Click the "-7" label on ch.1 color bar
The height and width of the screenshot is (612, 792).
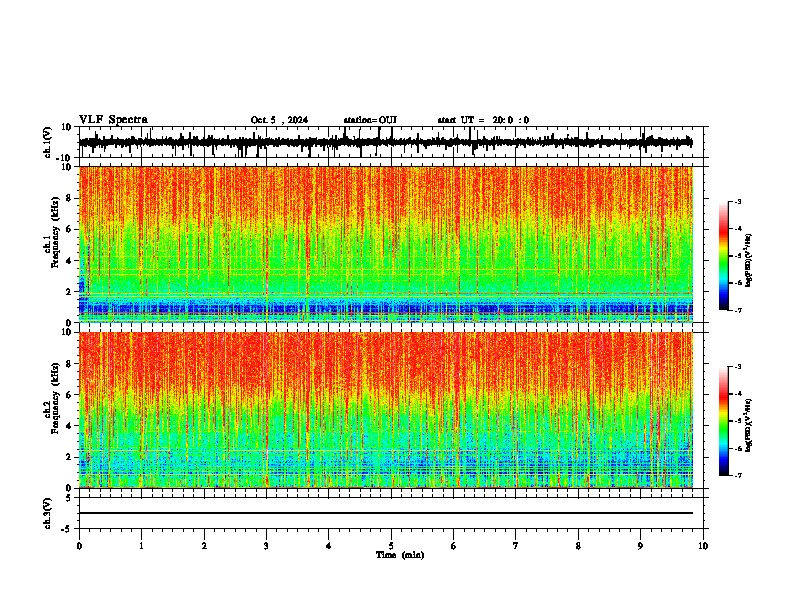(737, 310)
